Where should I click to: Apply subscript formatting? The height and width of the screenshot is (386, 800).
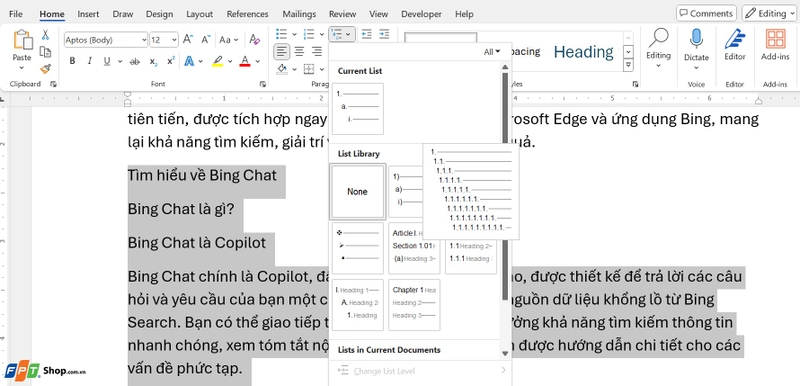coord(153,61)
